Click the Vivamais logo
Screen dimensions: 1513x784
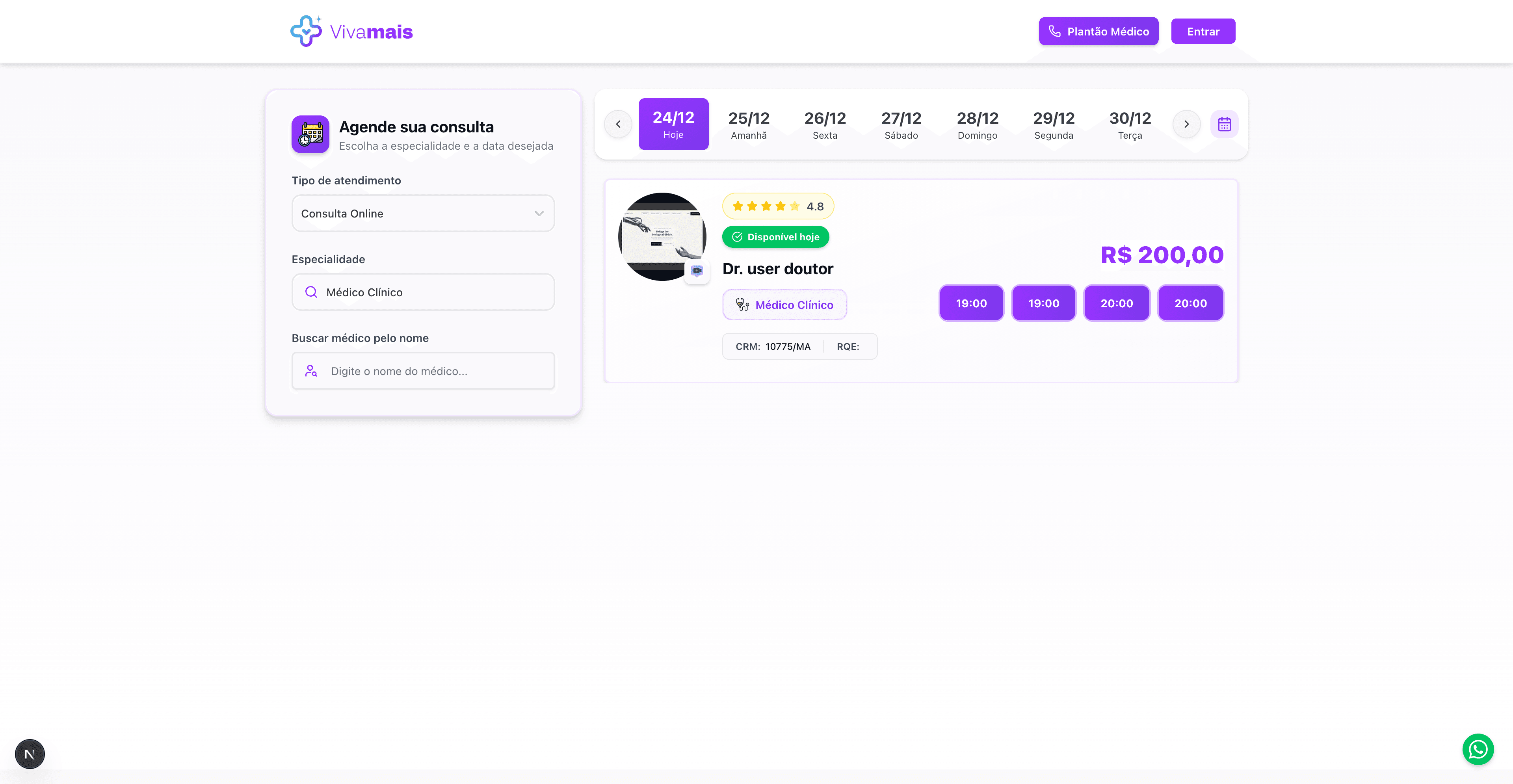point(351,31)
